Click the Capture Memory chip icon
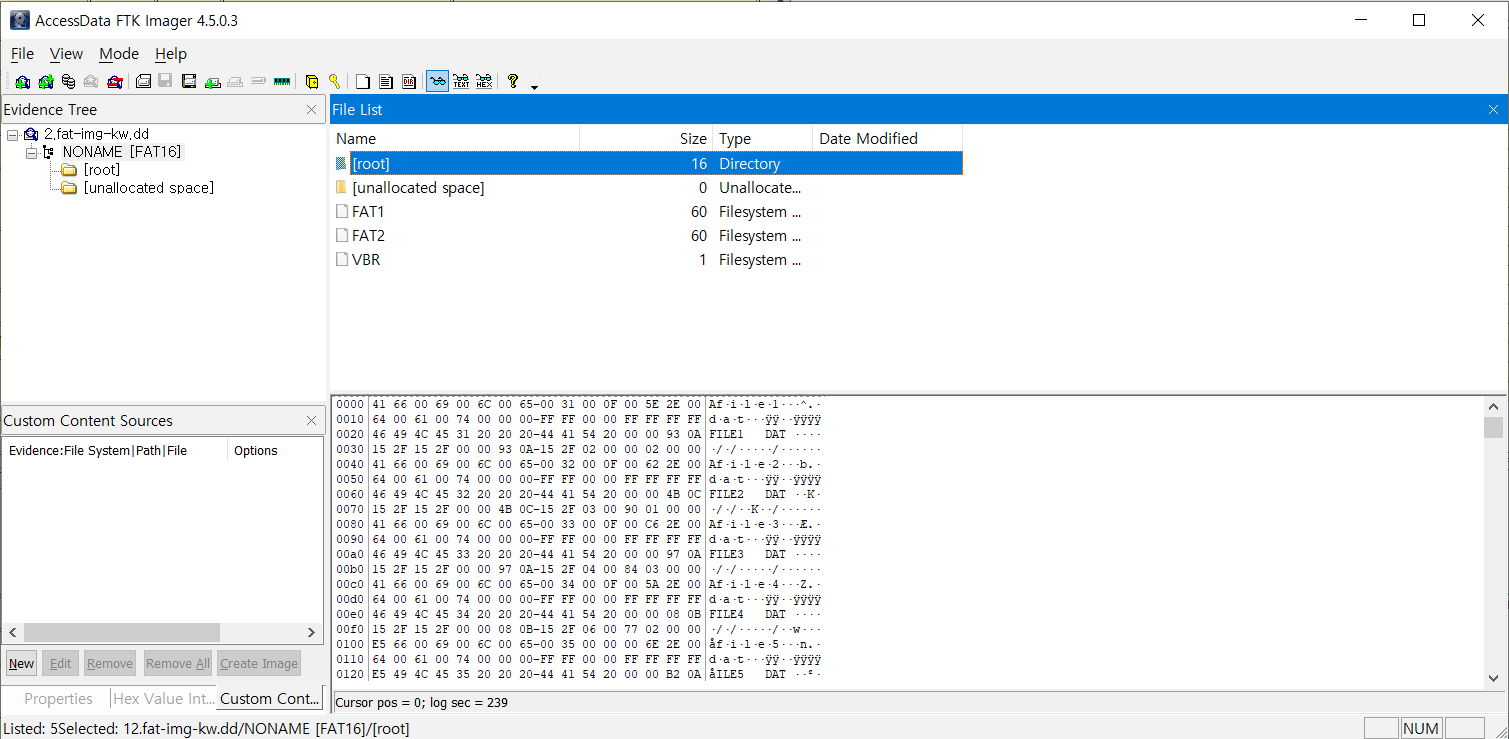Image resolution: width=1509 pixels, height=739 pixels. point(282,82)
